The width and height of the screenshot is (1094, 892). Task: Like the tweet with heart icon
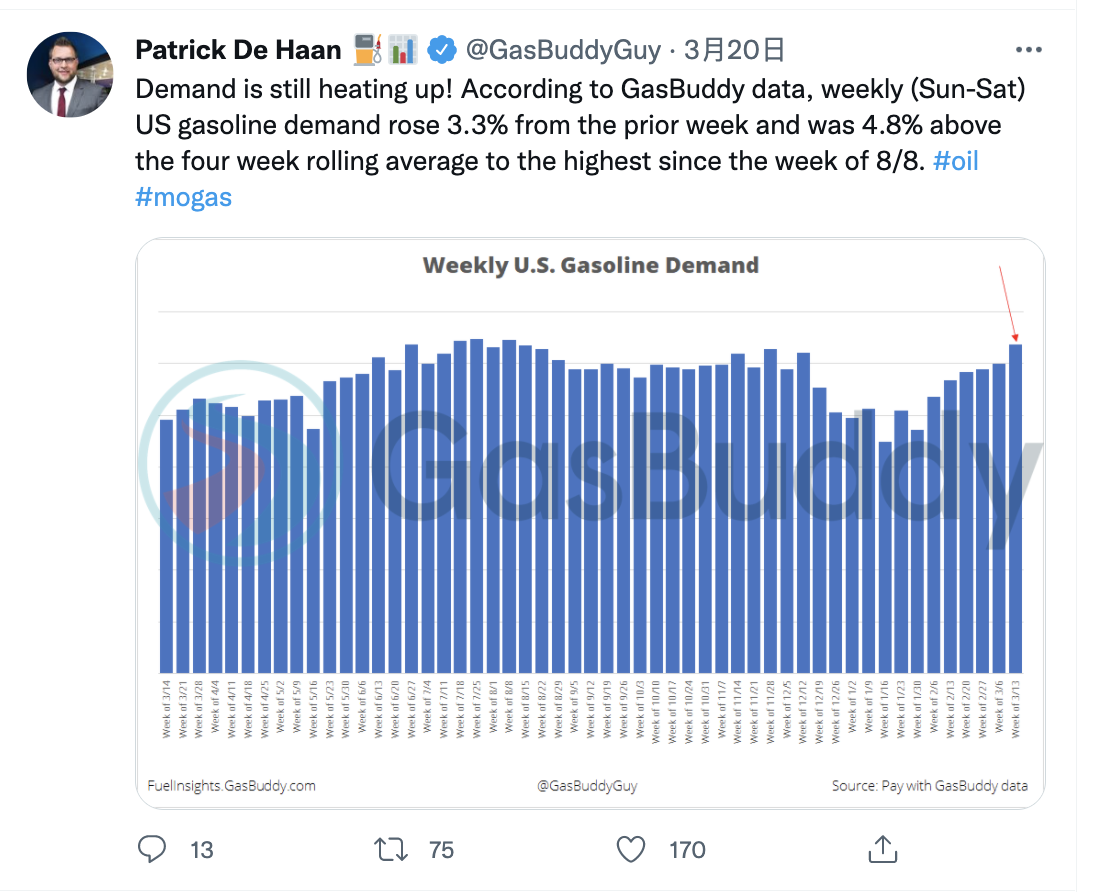(x=630, y=850)
